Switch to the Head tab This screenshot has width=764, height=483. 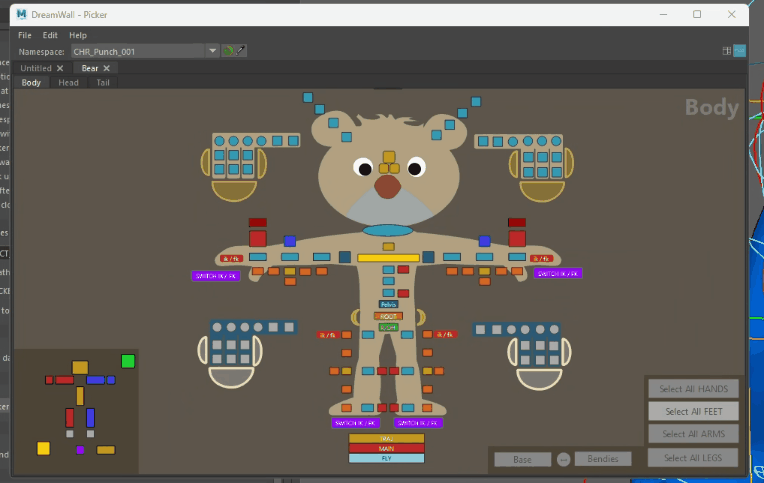coord(68,82)
